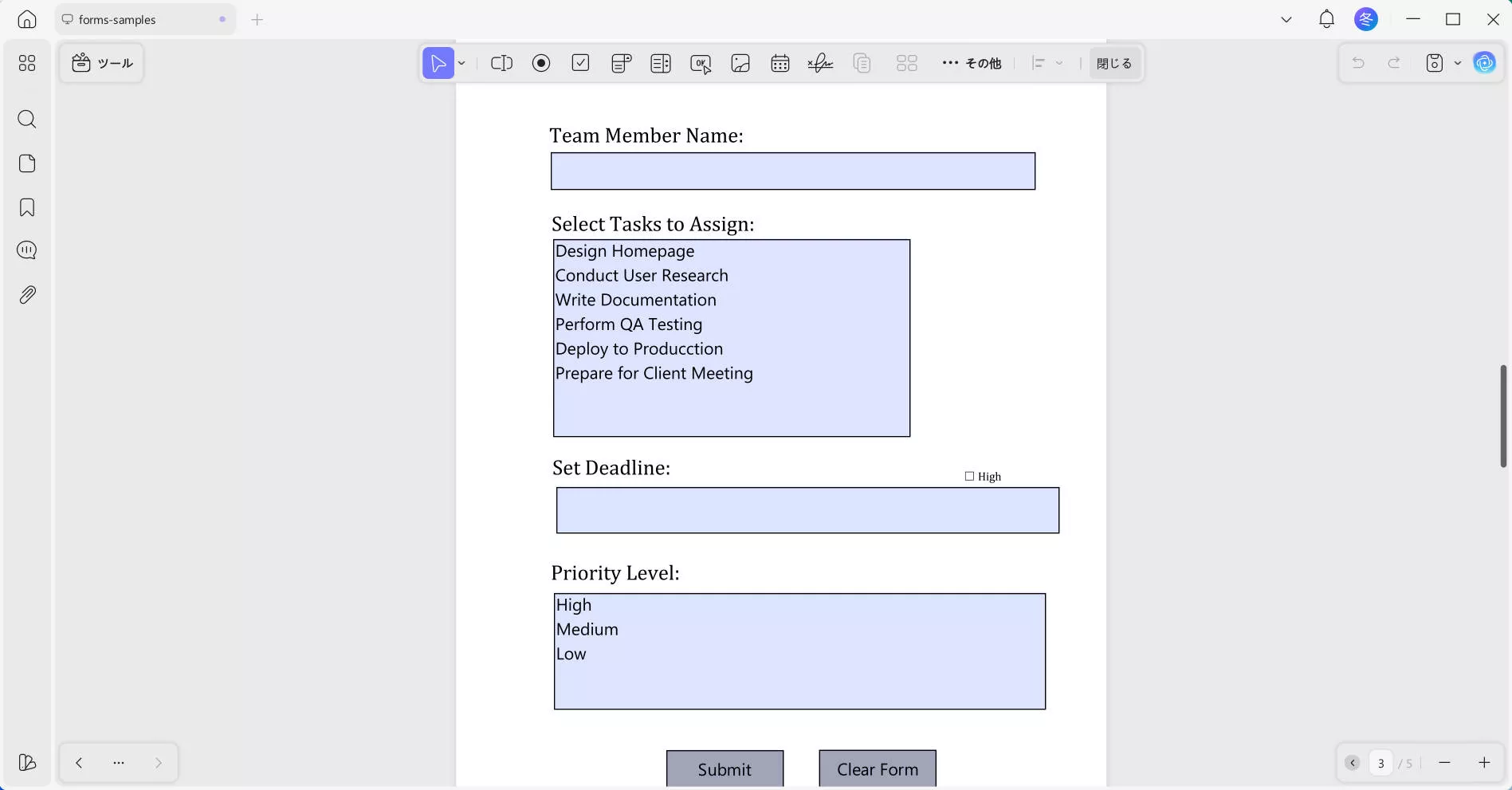Image resolution: width=1512 pixels, height=790 pixels.
Task: Undo the last action
Action: pyautogui.click(x=1358, y=63)
